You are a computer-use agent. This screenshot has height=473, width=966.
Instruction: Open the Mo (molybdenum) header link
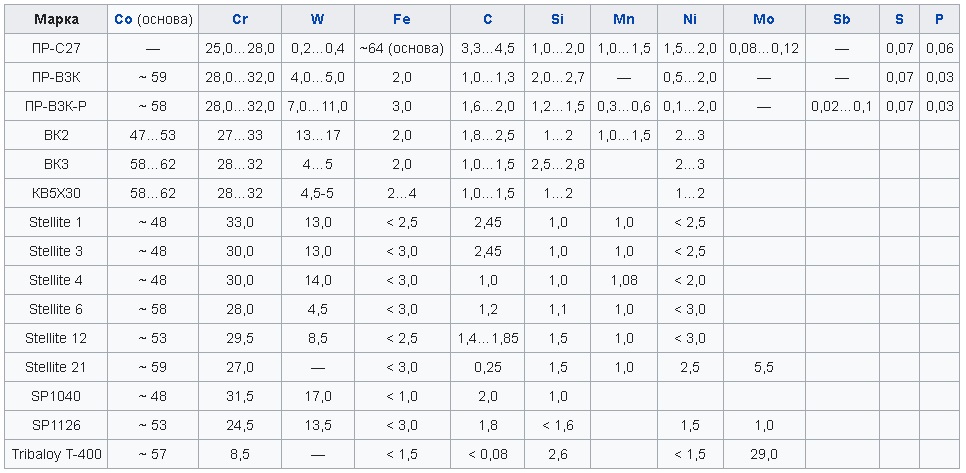[764, 20]
